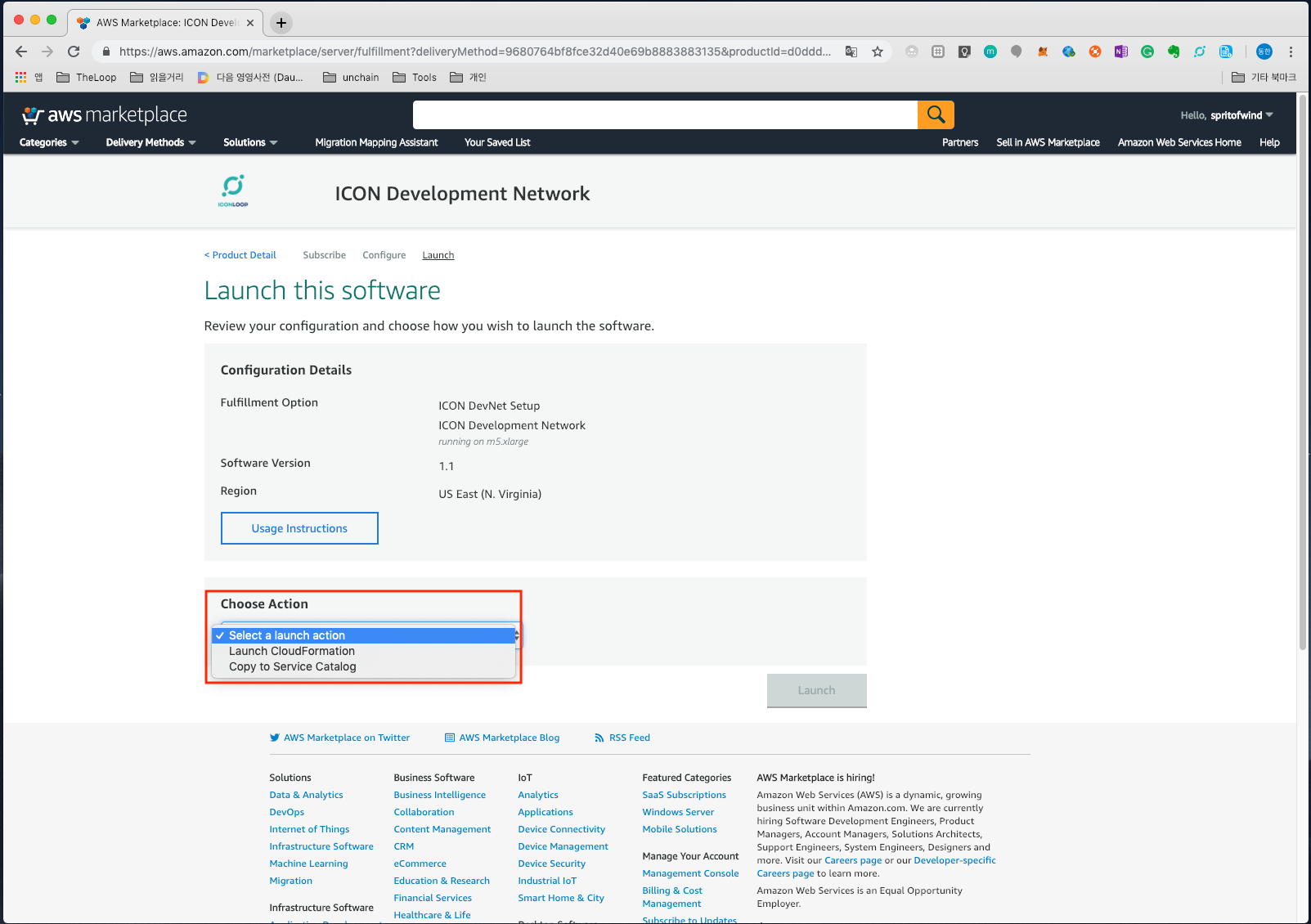The height and width of the screenshot is (924, 1311).
Task: Click the ICONLOOP product logo
Action: tap(233, 191)
